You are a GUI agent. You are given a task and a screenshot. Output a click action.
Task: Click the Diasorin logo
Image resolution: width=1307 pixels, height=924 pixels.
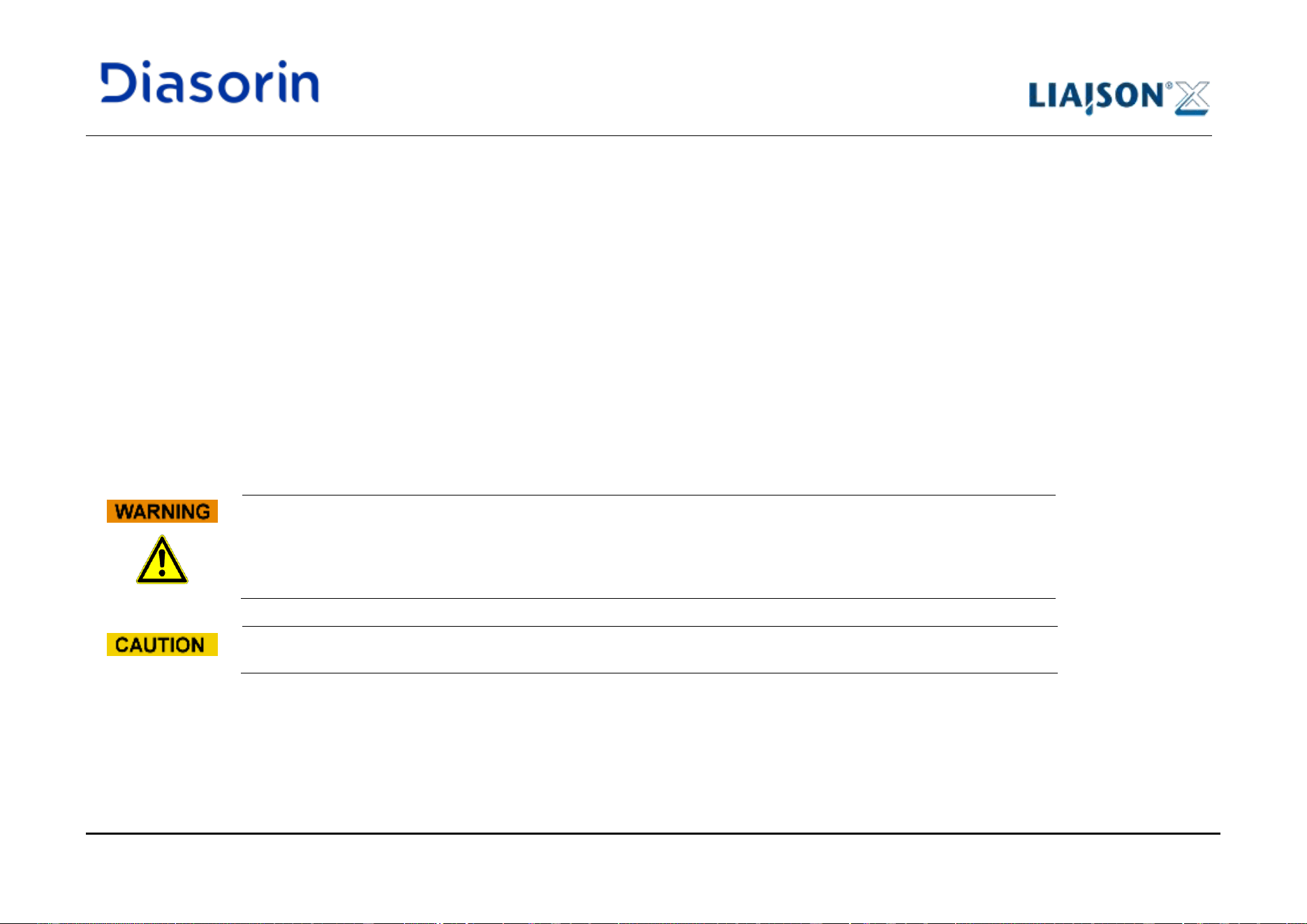coord(209,82)
